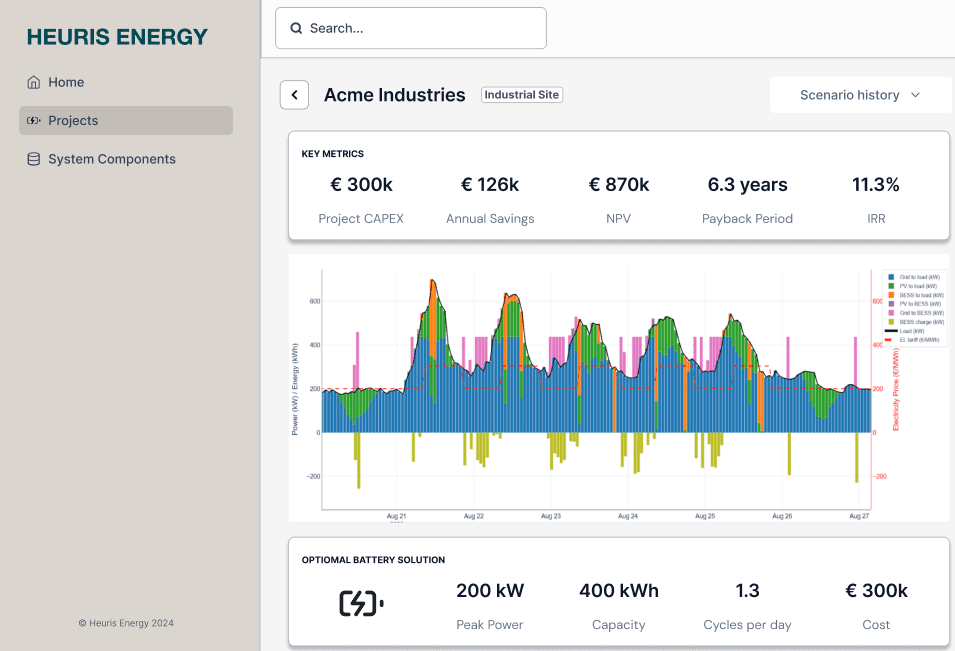Click the 6.3 years Payback Period value
Screen dimensions: 955x651
747,185
